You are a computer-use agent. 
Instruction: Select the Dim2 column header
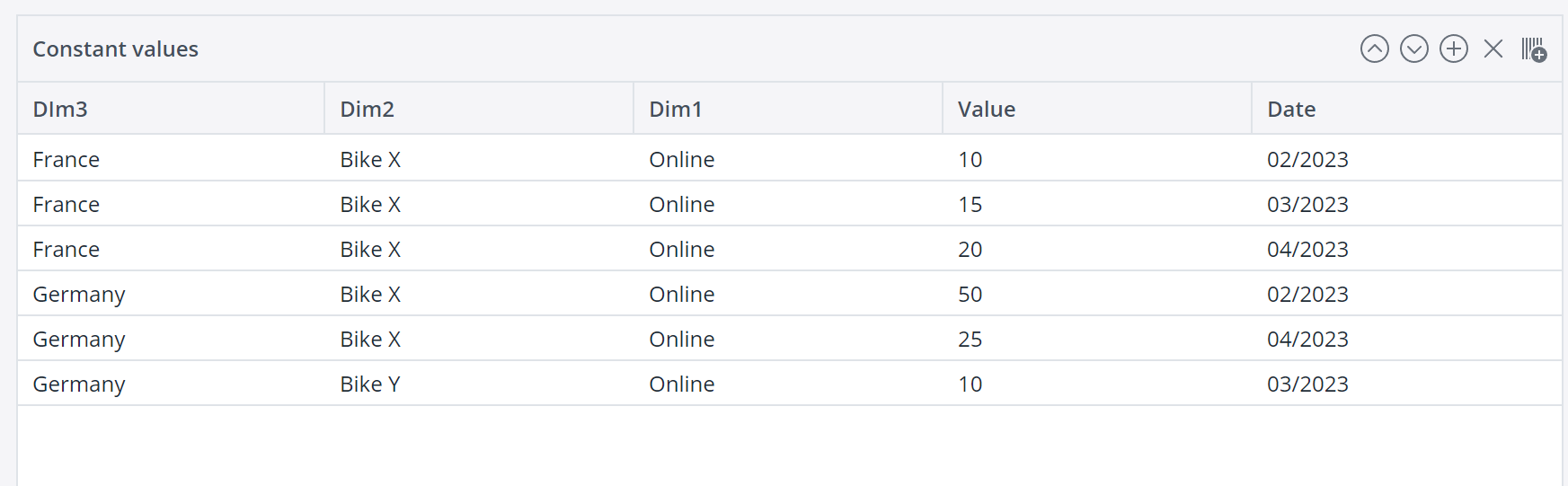(x=367, y=110)
